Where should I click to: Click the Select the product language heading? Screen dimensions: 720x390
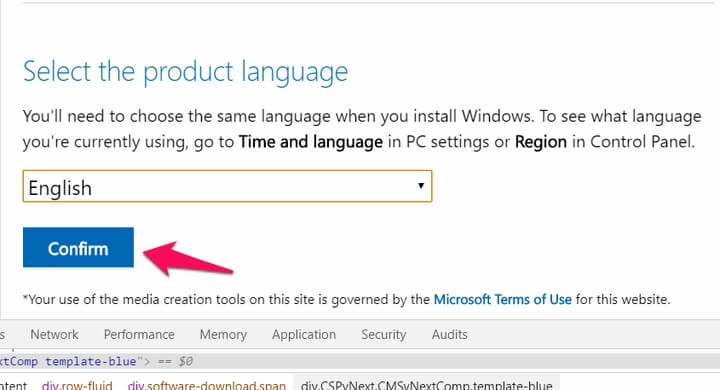186,72
